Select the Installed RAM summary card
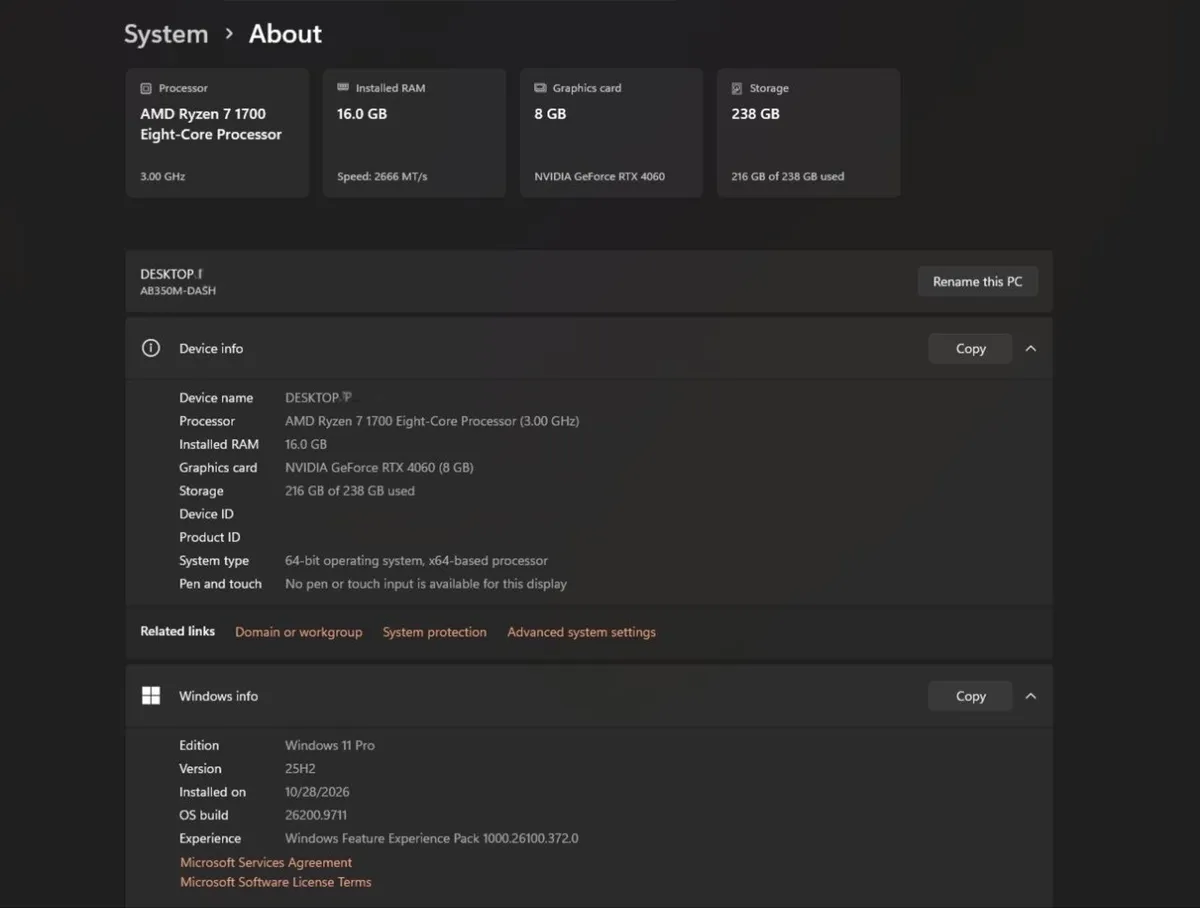 point(414,133)
